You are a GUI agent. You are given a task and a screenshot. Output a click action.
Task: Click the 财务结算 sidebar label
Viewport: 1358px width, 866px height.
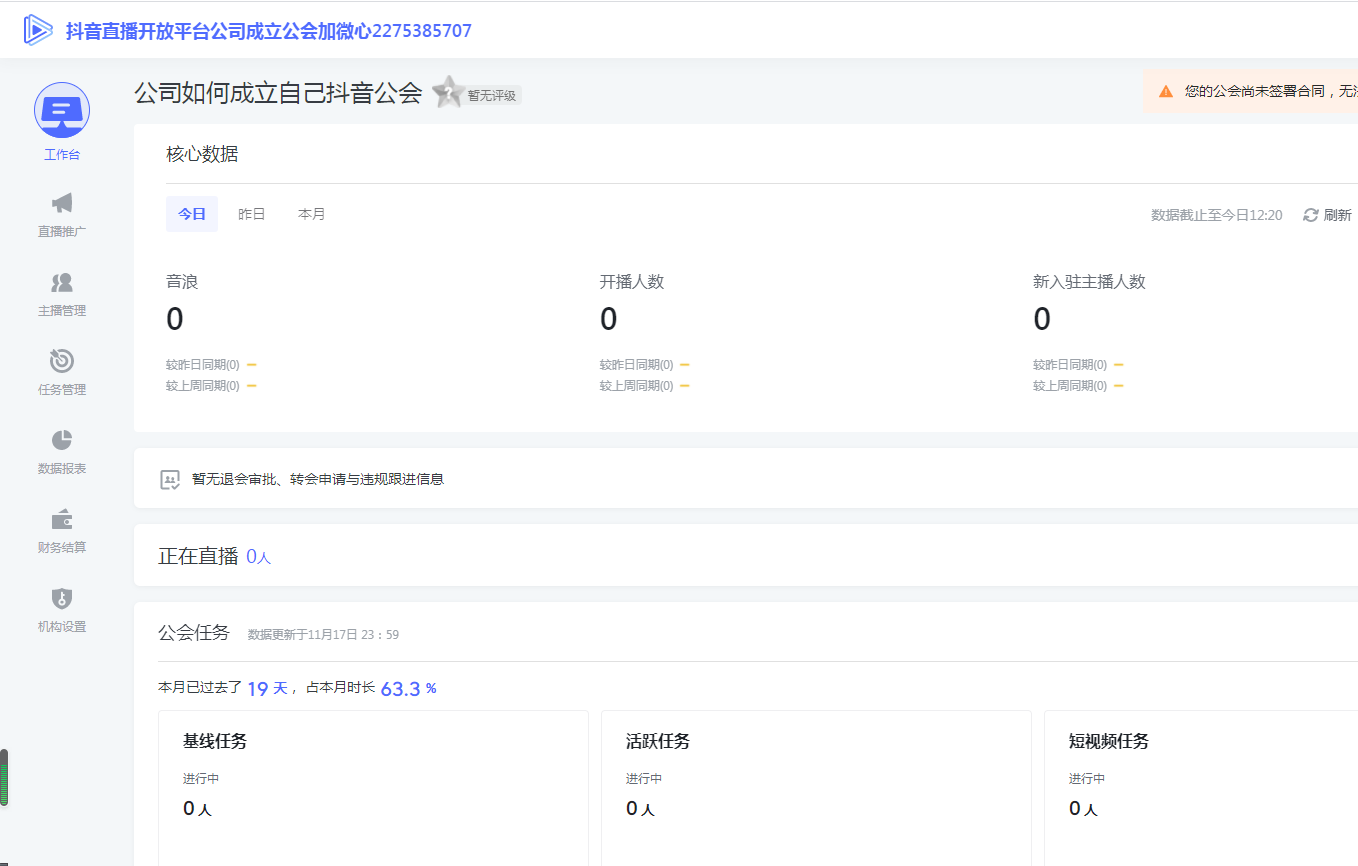click(x=62, y=548)
